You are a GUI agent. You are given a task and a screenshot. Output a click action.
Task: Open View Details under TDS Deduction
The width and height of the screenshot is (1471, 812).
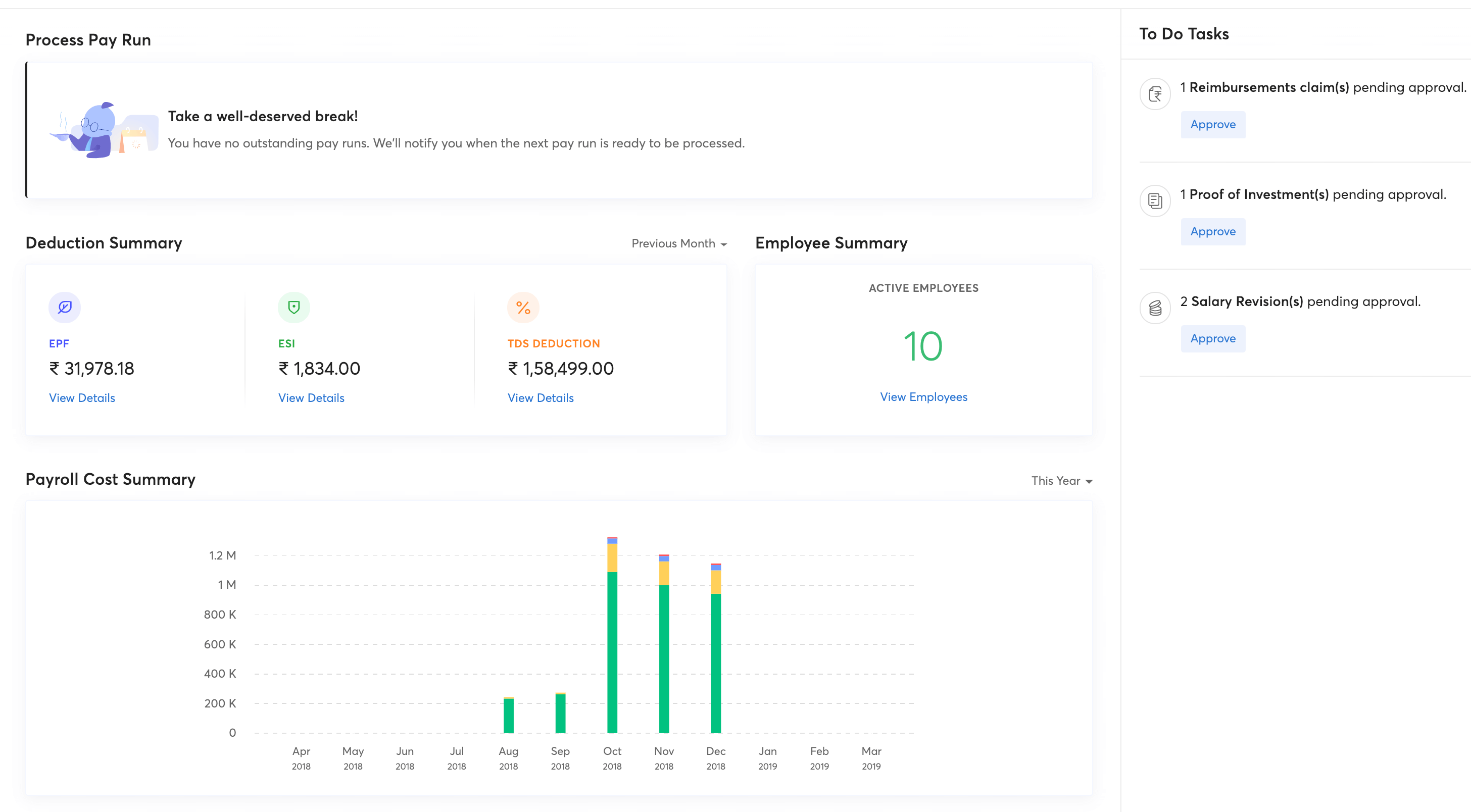click(540, 397)
